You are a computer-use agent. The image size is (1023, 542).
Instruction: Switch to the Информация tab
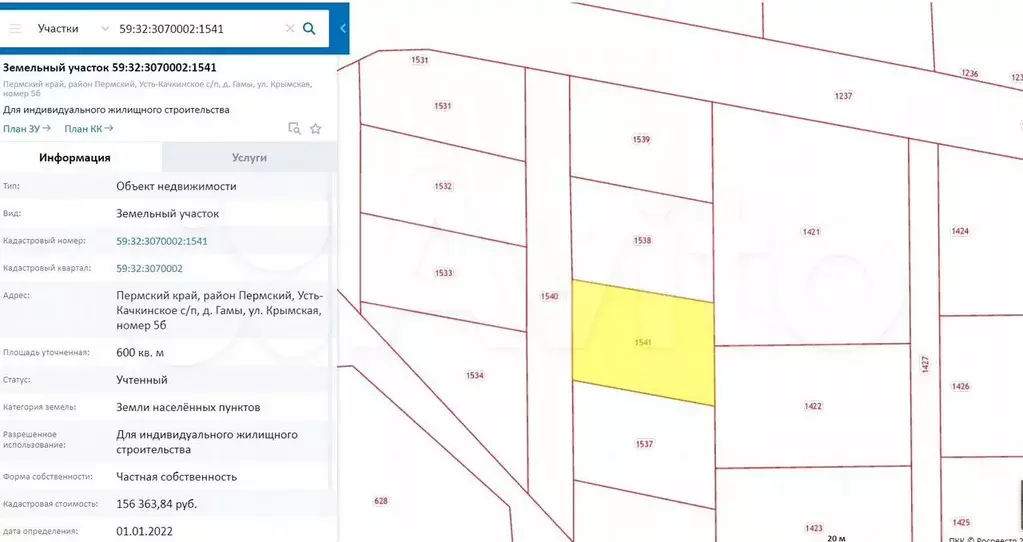74,158
